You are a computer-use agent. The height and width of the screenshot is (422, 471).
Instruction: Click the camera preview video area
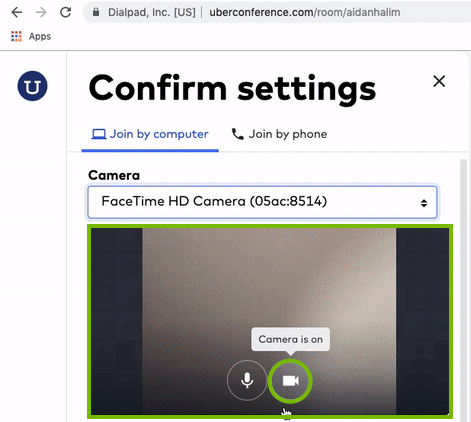269,321
